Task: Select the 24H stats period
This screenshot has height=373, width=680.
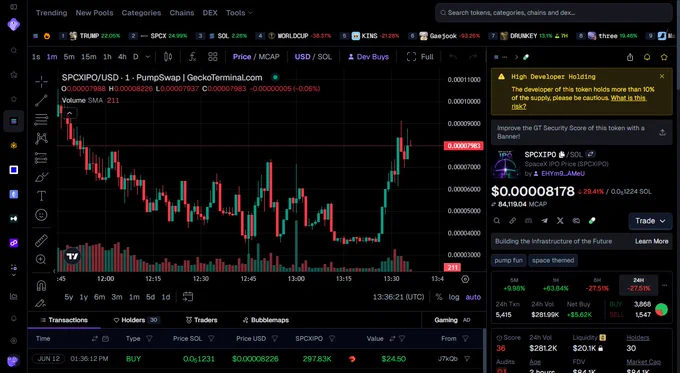Action: pos(638,285)
